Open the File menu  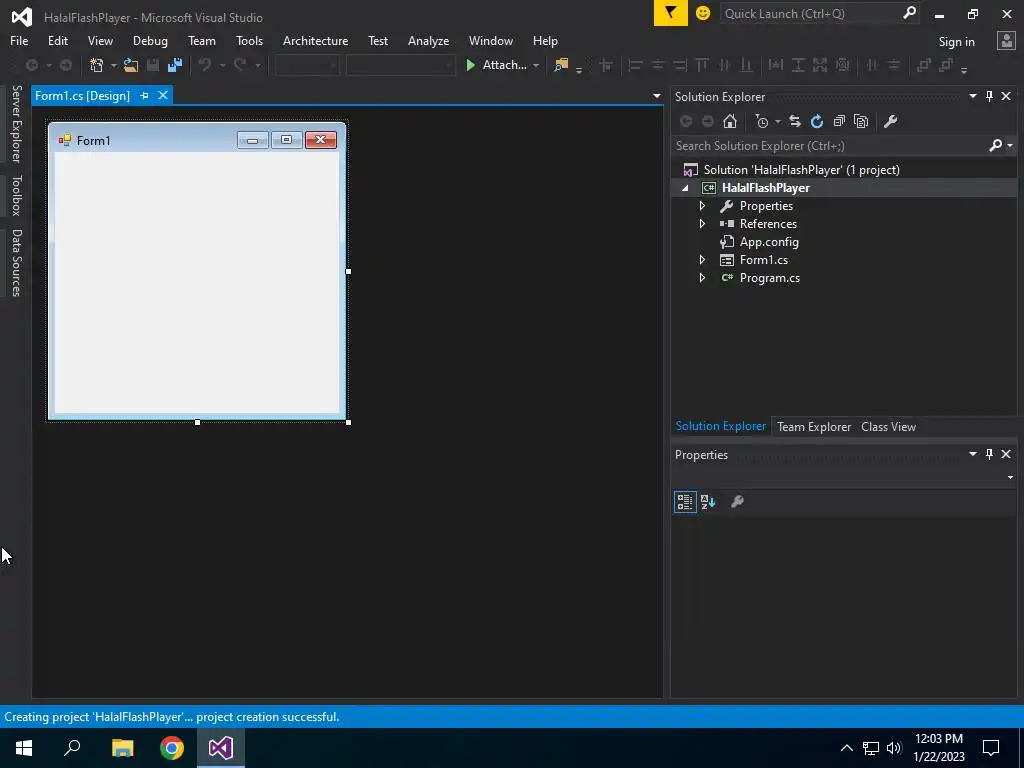tap(19, 40)
